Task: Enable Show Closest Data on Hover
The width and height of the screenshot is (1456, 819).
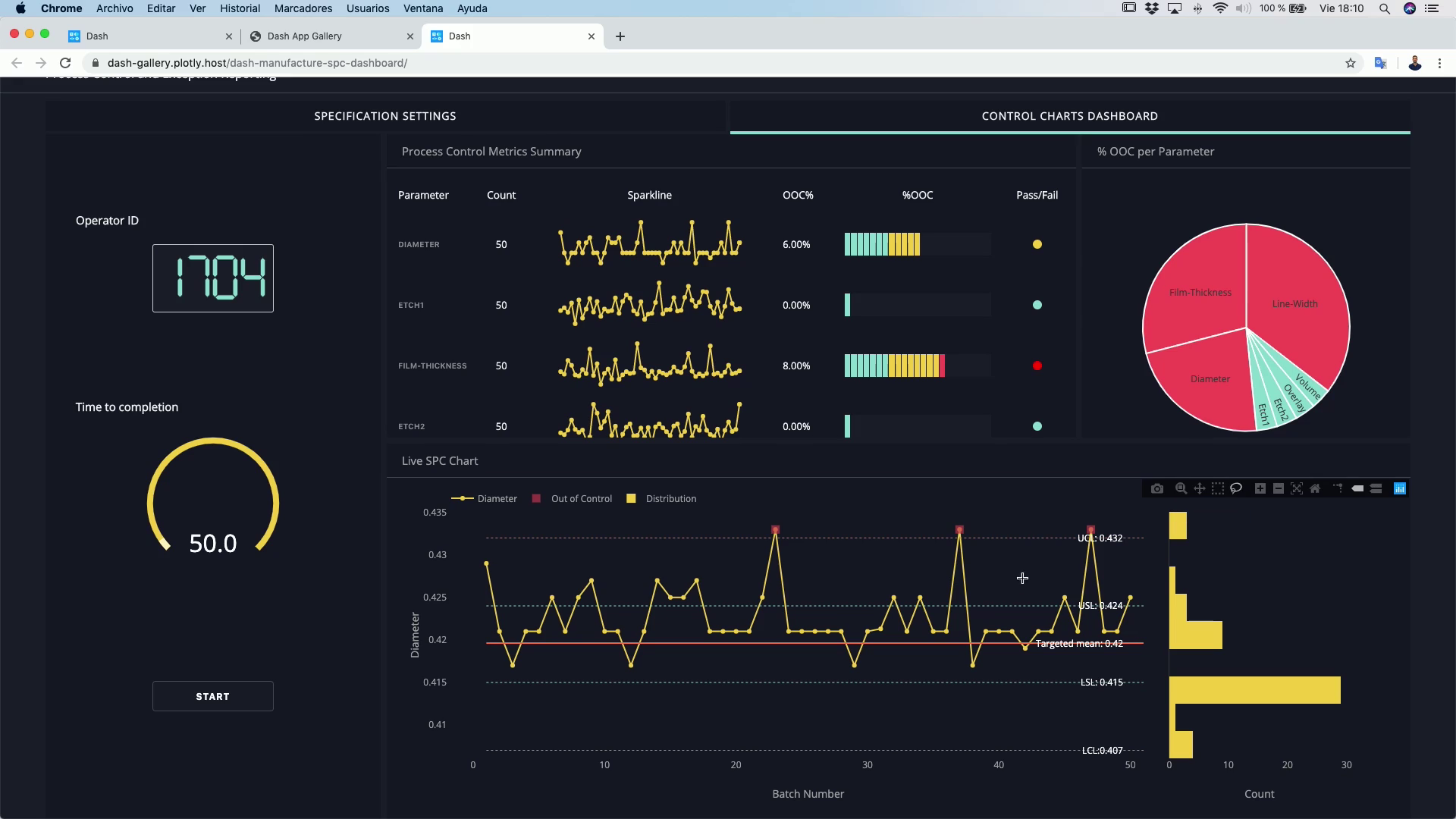Action: point(1357,489)
